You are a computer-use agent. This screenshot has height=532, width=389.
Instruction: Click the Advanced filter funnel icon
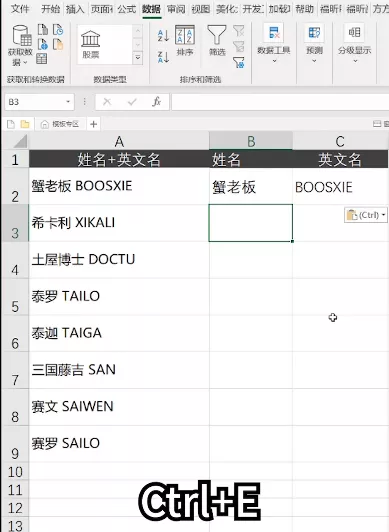tap(239, 62)
